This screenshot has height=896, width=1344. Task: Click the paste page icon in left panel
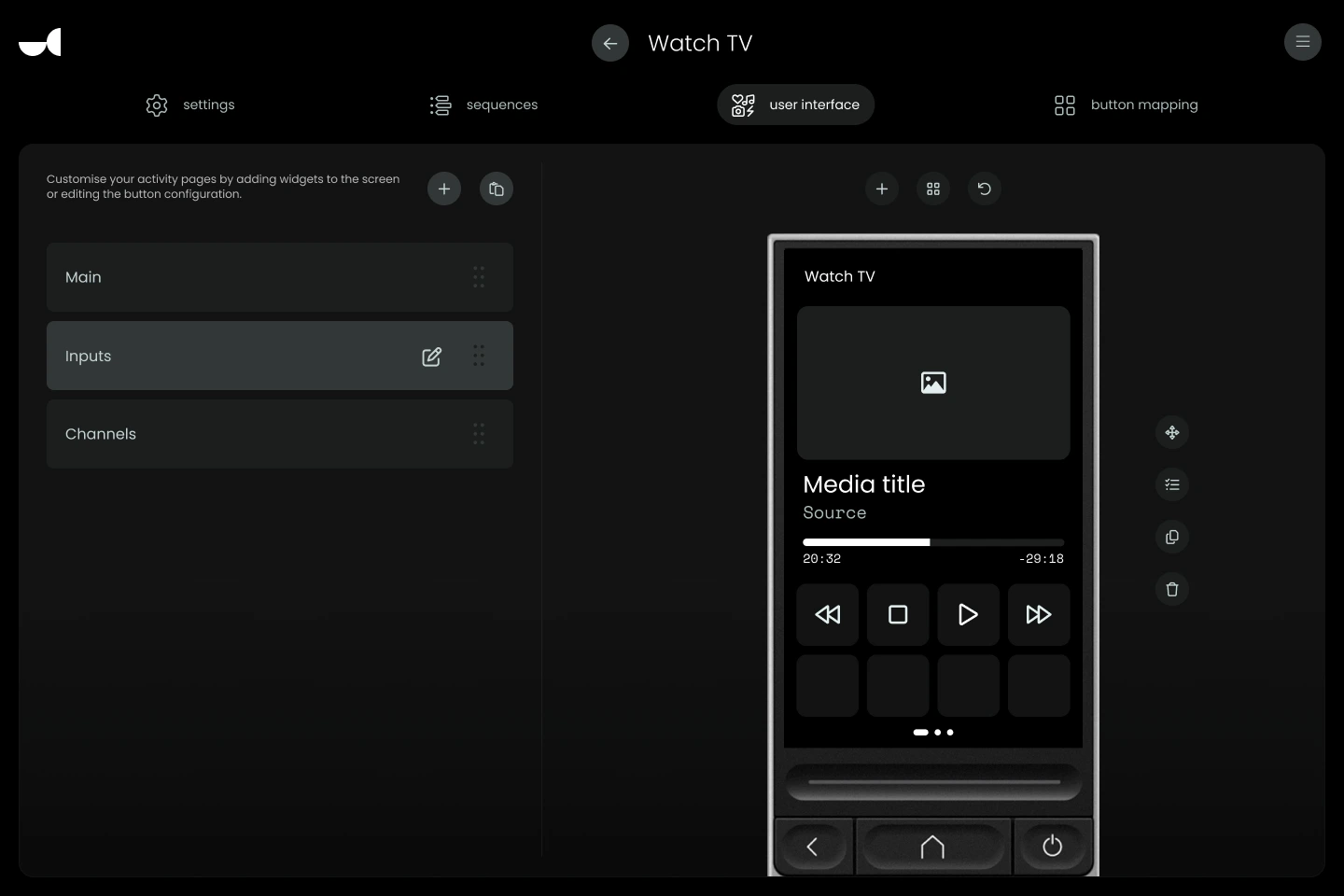(497, 189)
